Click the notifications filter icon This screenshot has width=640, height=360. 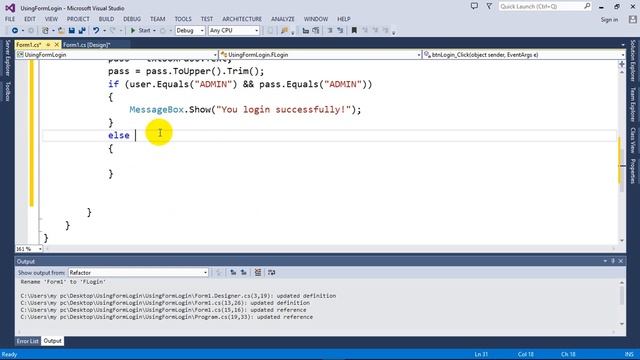489,6
